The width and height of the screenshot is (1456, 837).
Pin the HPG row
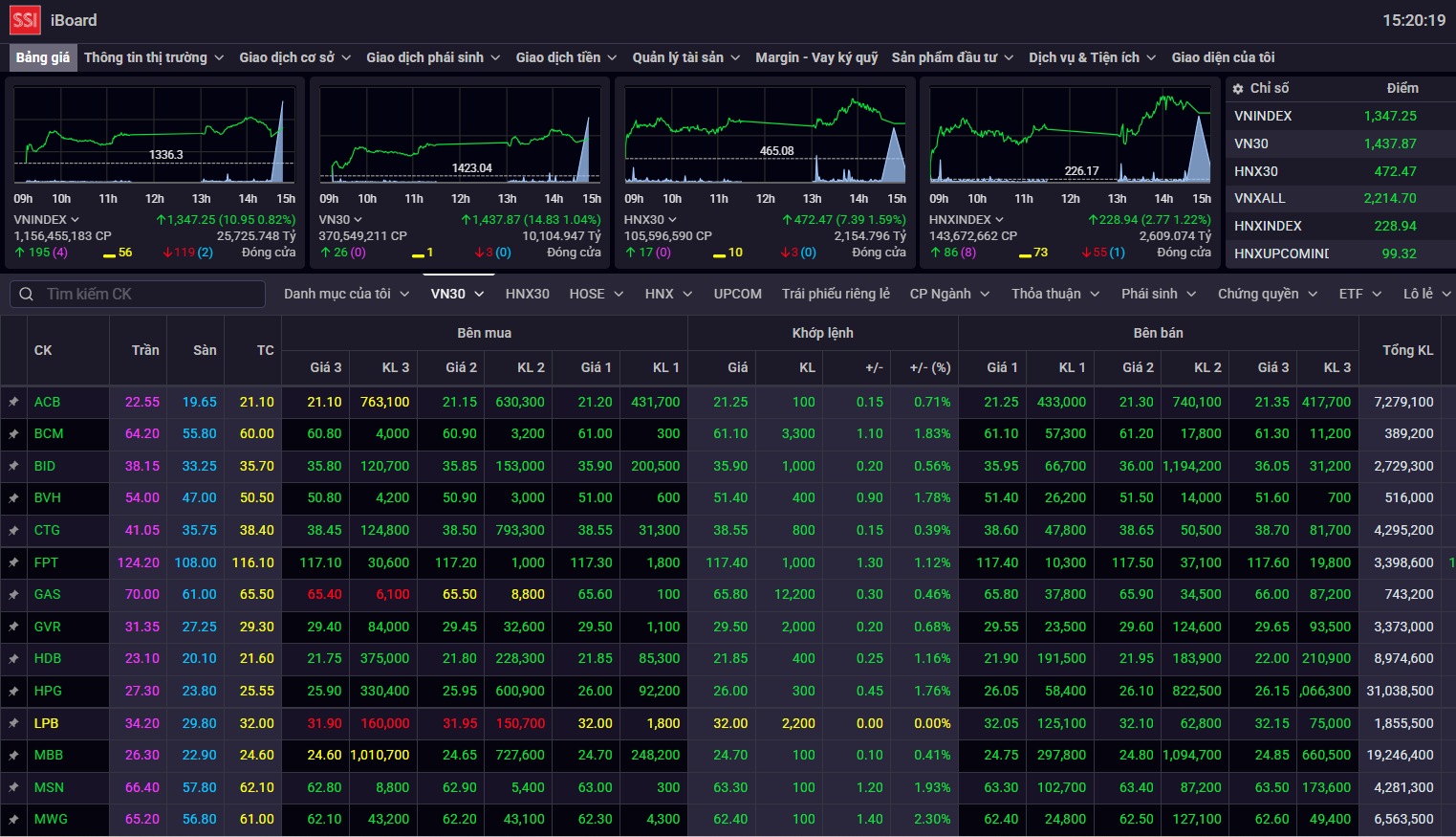[13, 691]
